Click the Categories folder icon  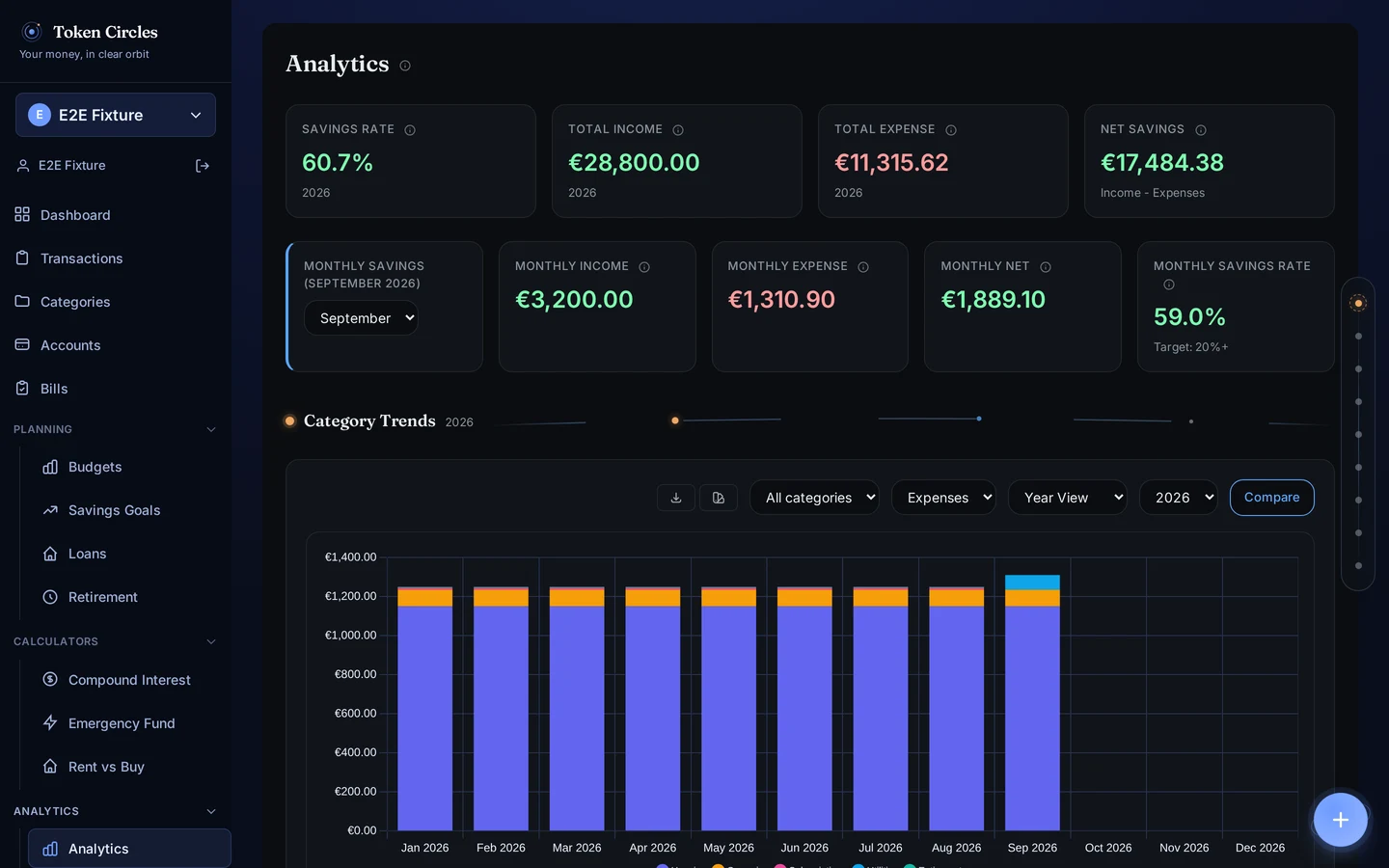pyautogui.click(x=22, y=301)
